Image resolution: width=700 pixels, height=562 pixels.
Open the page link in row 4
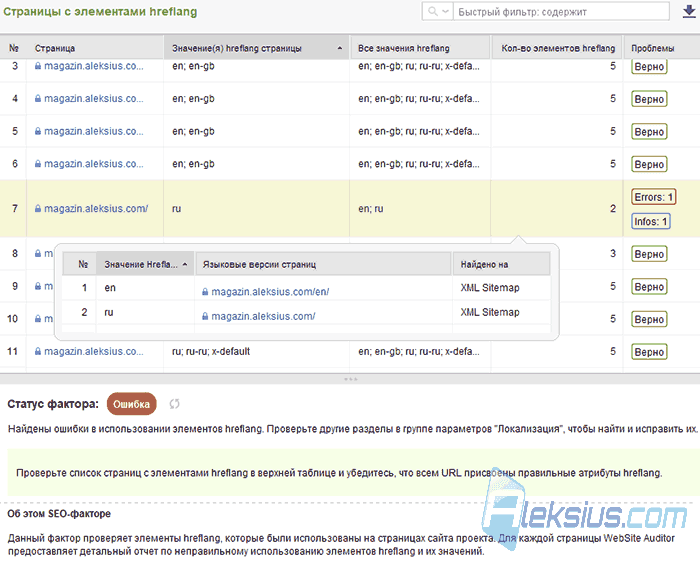click(94, 99)
